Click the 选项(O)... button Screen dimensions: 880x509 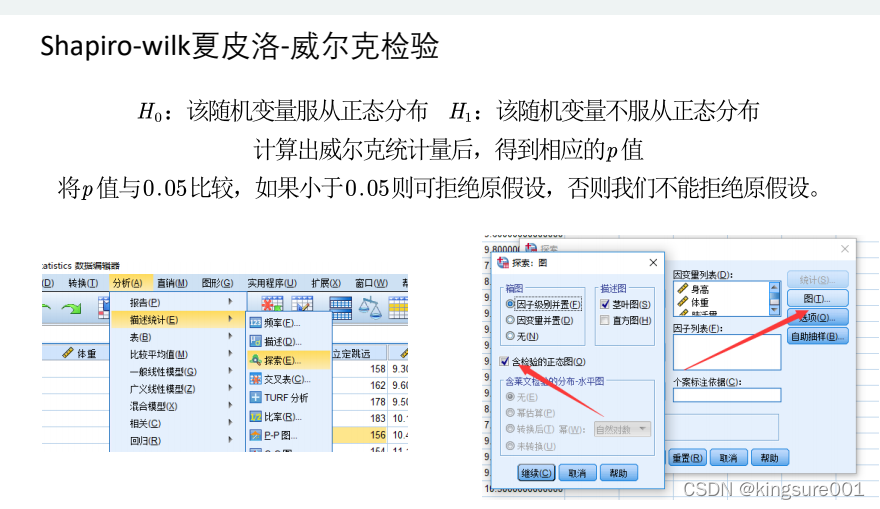pyautogui.click(x=817, y=317)
